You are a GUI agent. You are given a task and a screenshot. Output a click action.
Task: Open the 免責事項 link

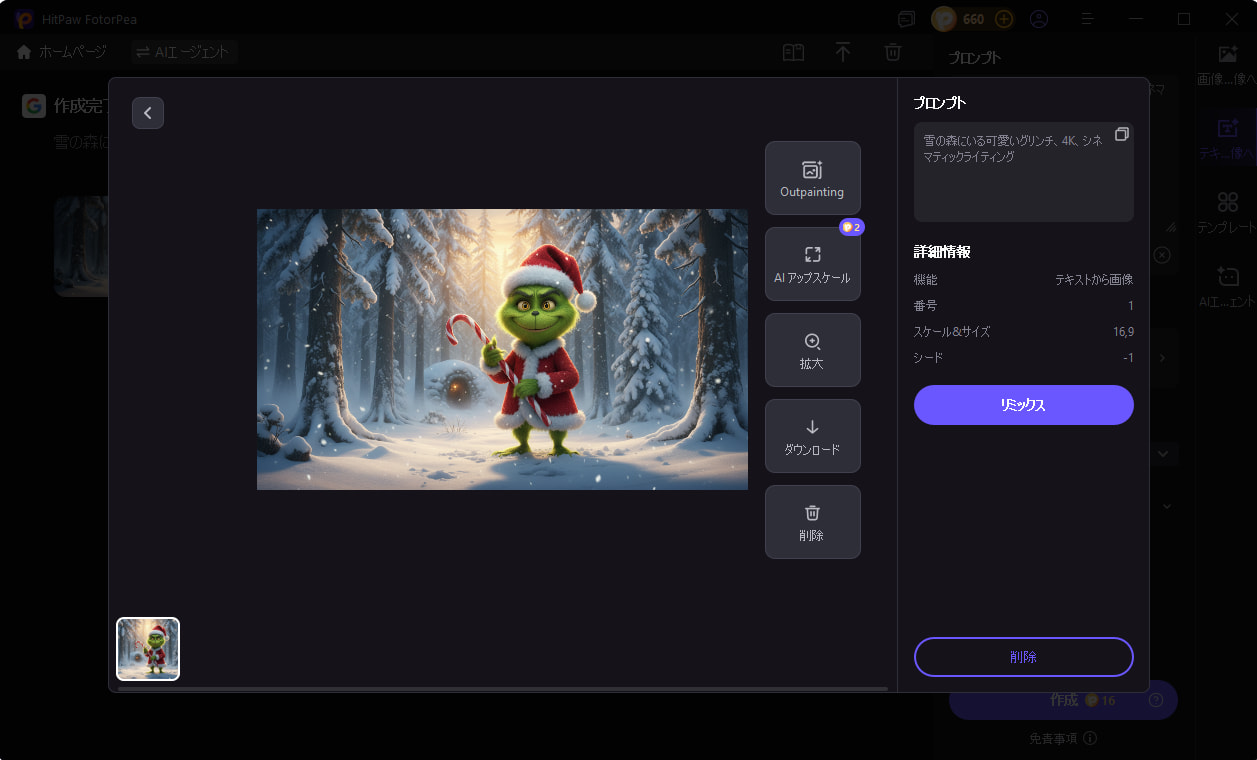tap(1053, 739)
